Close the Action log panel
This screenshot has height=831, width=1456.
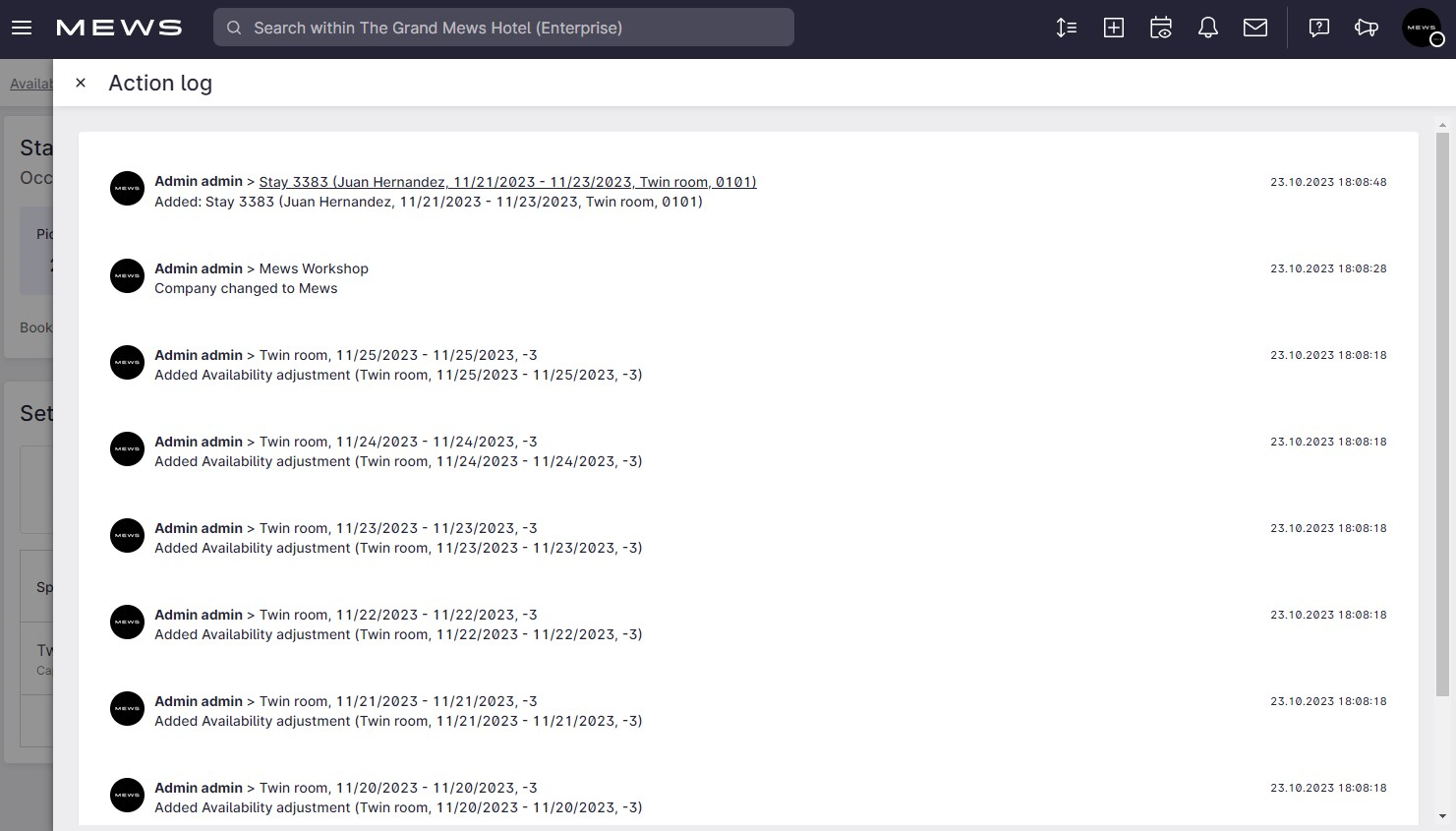(81, 83)
